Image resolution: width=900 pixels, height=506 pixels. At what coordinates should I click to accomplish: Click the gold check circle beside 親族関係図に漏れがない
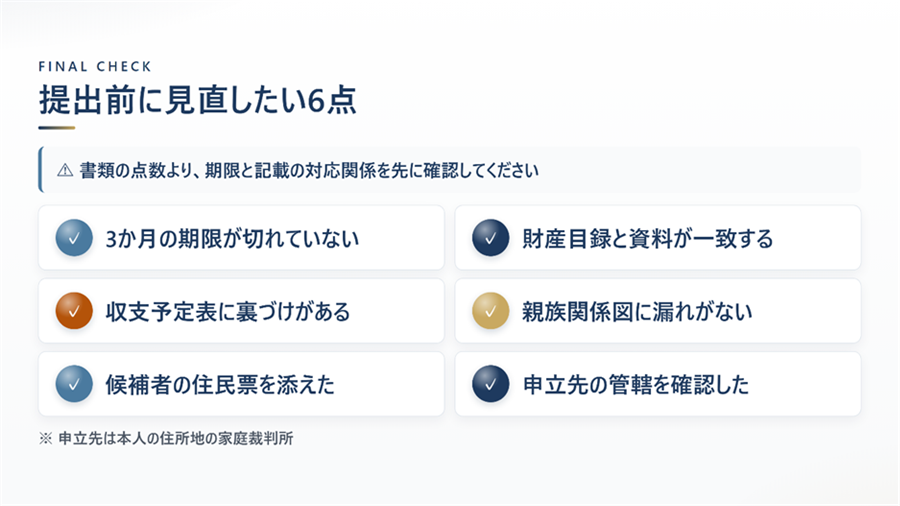[x=491, y=311]
